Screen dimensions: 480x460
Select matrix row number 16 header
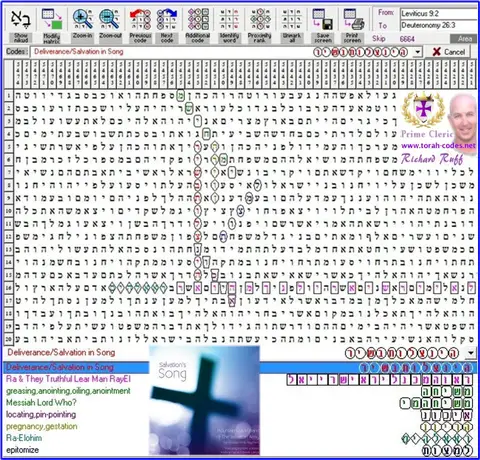pos(9,287)
